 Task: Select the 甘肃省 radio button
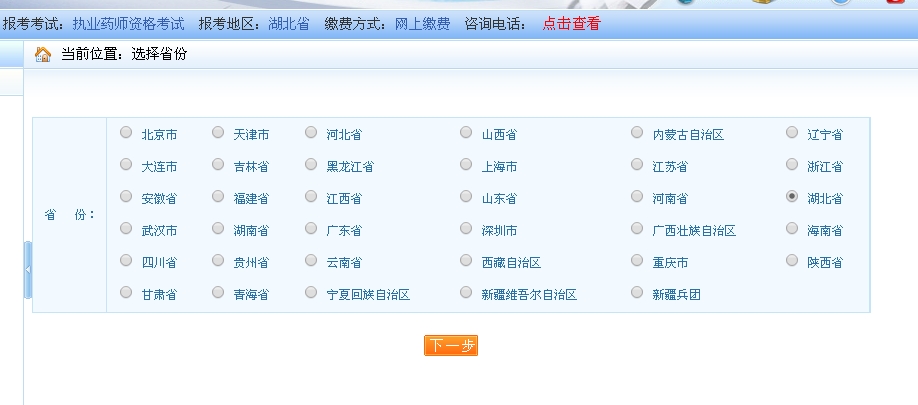coord(126,292)
